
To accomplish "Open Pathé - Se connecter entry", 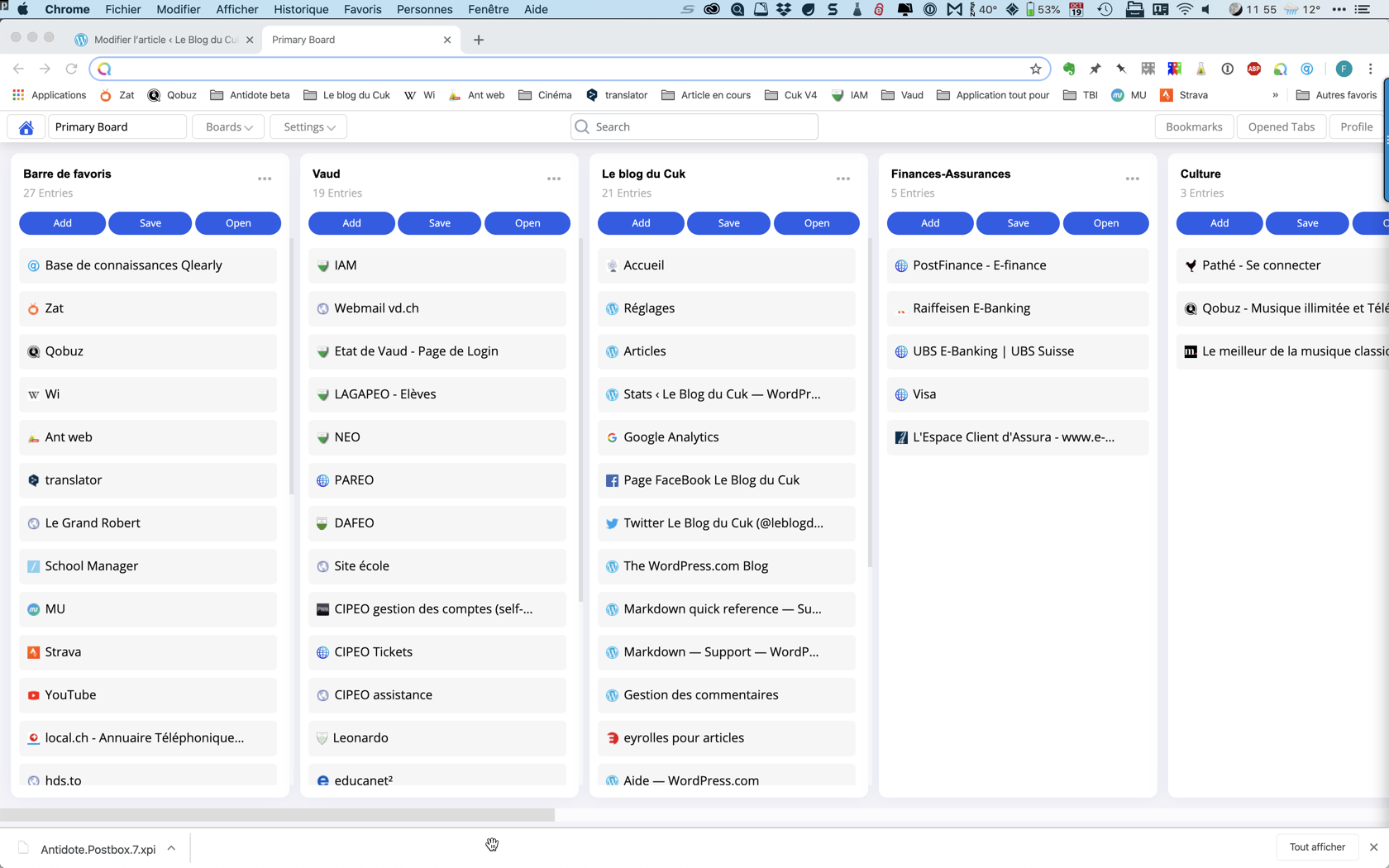I will click(x=1282, y=265).
